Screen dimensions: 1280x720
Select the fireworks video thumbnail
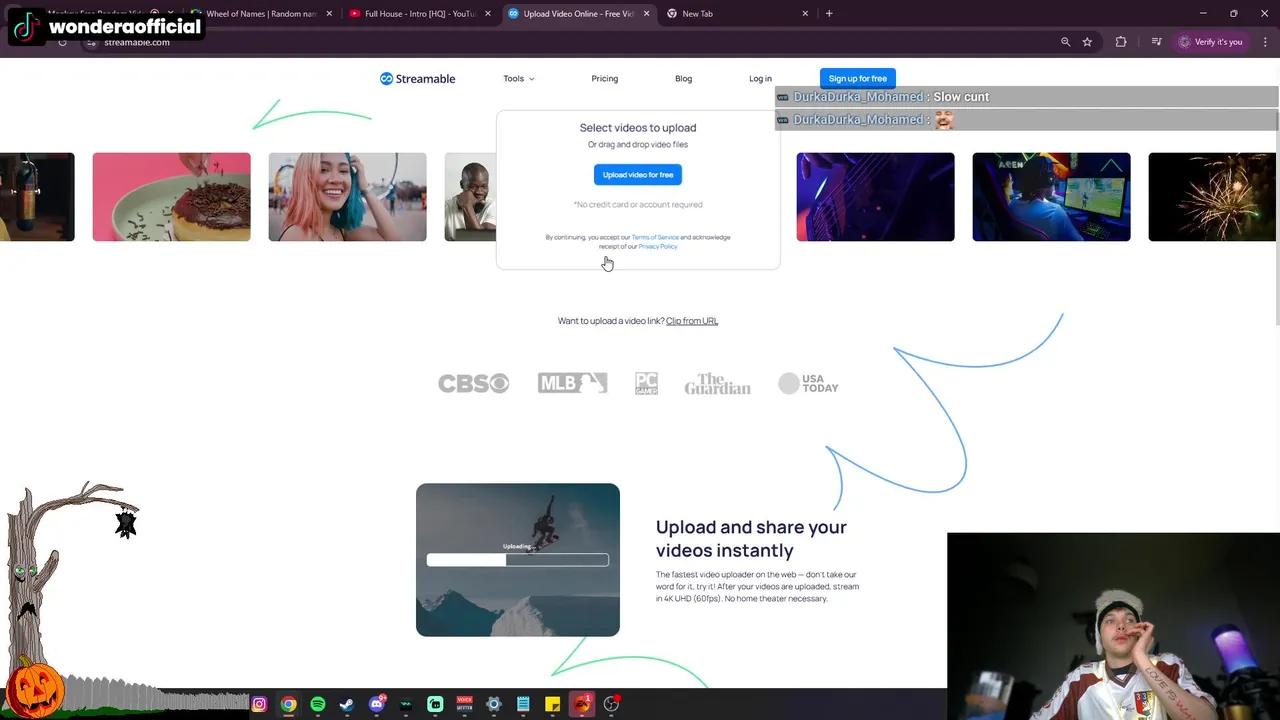tap(1212, 197)
